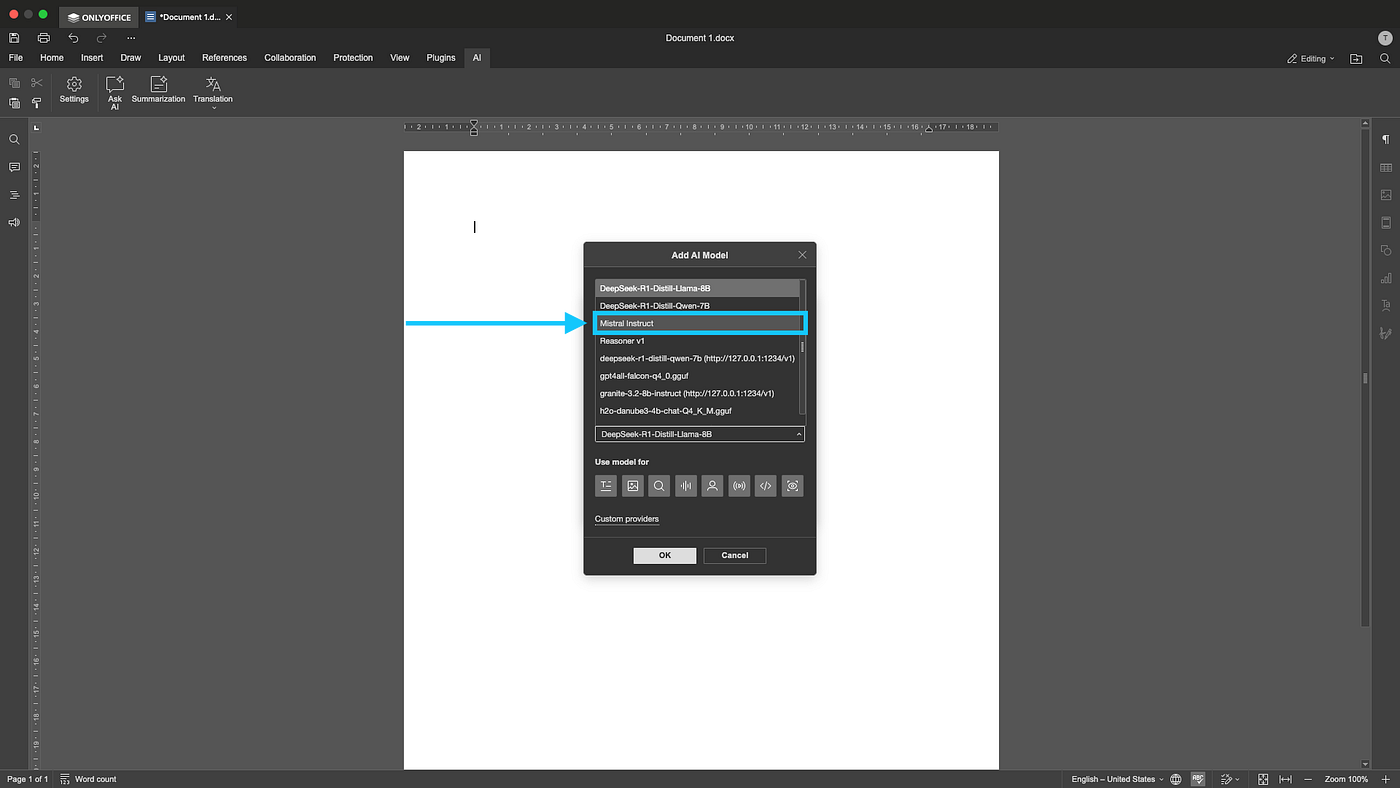The width and height of the screenshot is (1400, 788).
Task: Toggle the image capability for the model
Action: point(632,486)
